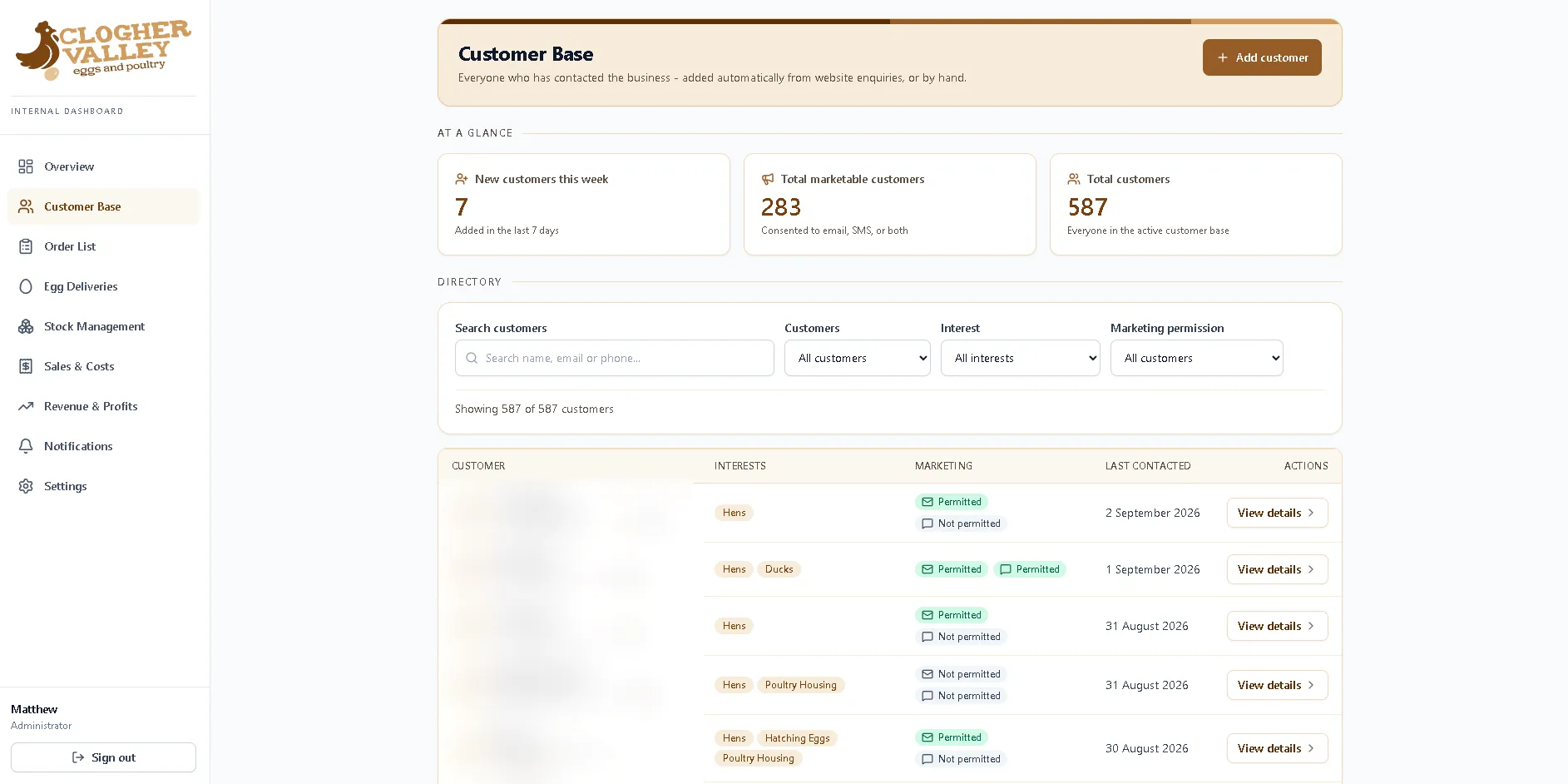This screenshot has height=784, width=1568.
Task: Click the Overview grid icon
Action: (26, 166)
